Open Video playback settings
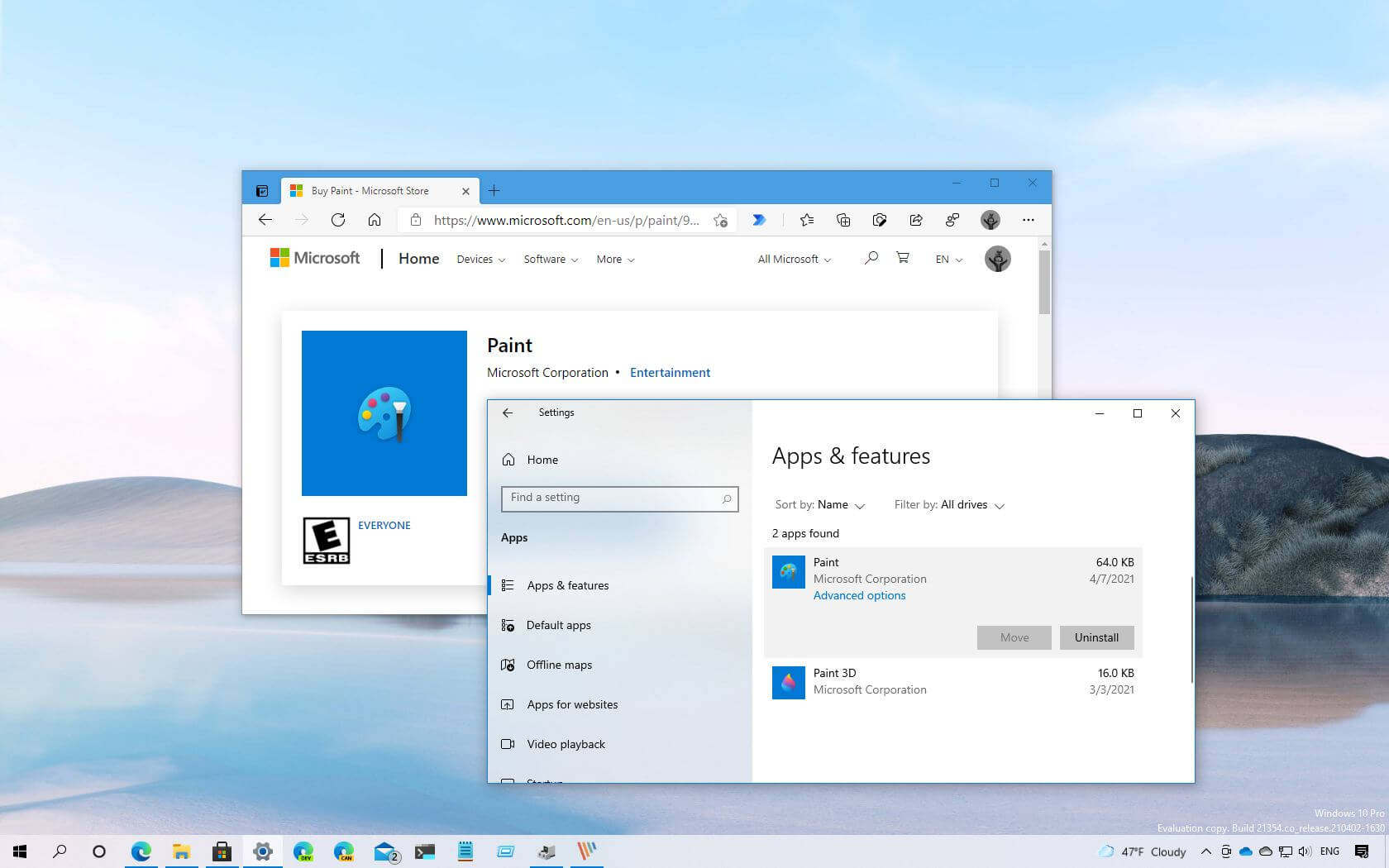This screenshot has height=868, width=1389. (566, 744)
